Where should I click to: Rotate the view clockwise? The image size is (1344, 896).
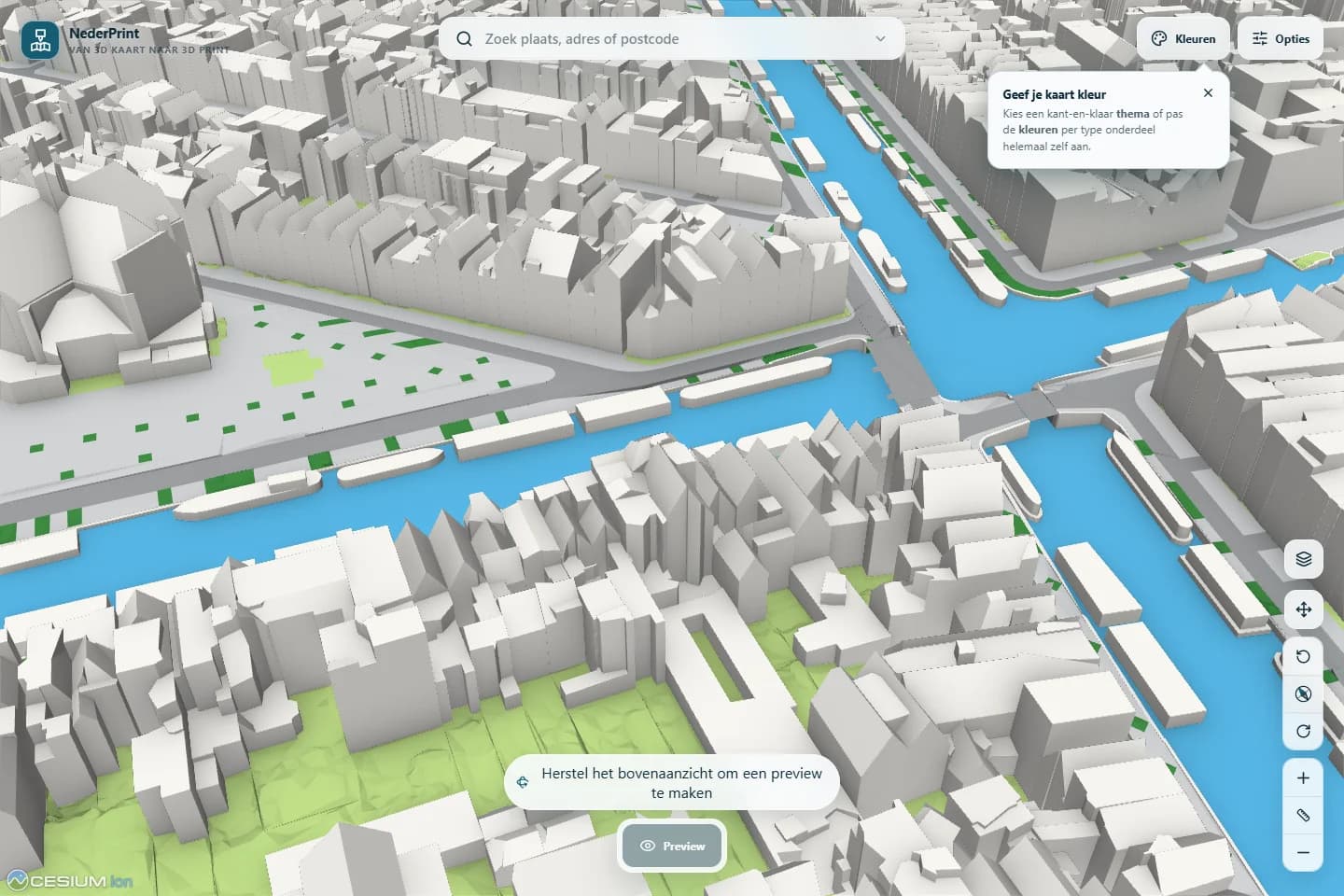[x=1304, y=731]
